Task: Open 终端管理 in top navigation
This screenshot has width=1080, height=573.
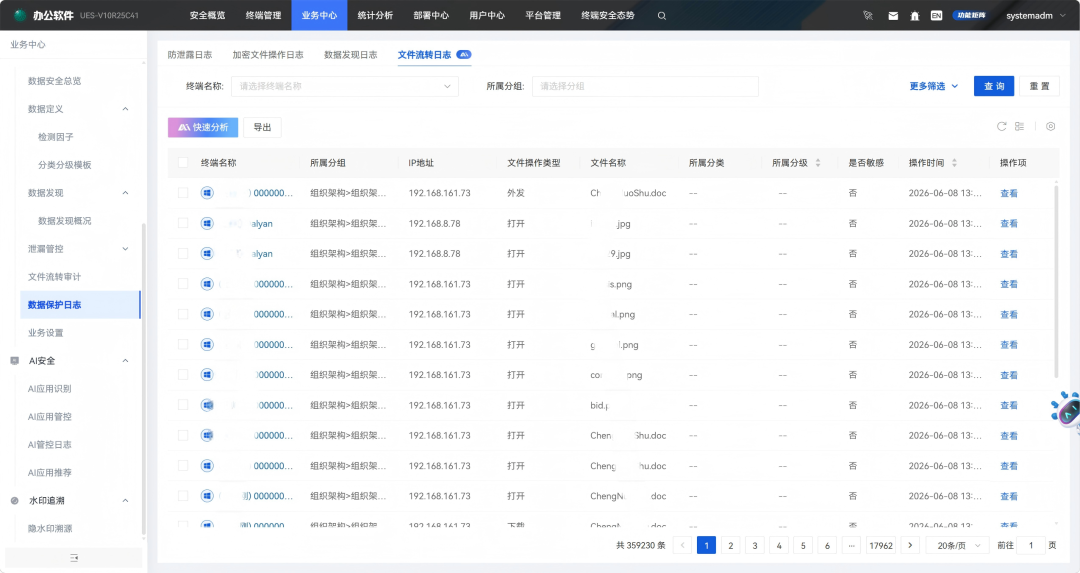Action: pyautogui.click(x=263, y=15)
